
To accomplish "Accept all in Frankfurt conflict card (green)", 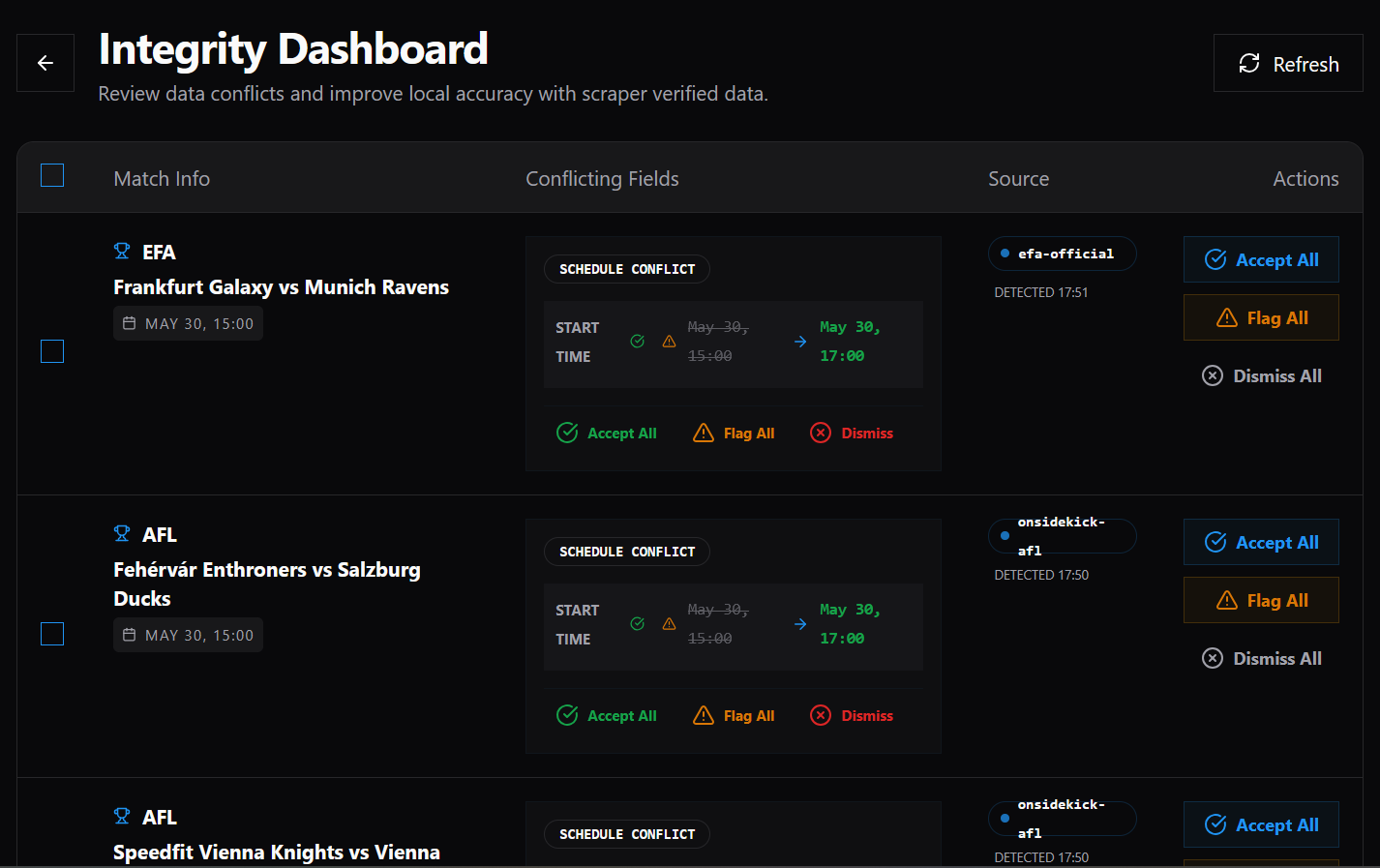I will pyautogui.click(x=607, y=433).
